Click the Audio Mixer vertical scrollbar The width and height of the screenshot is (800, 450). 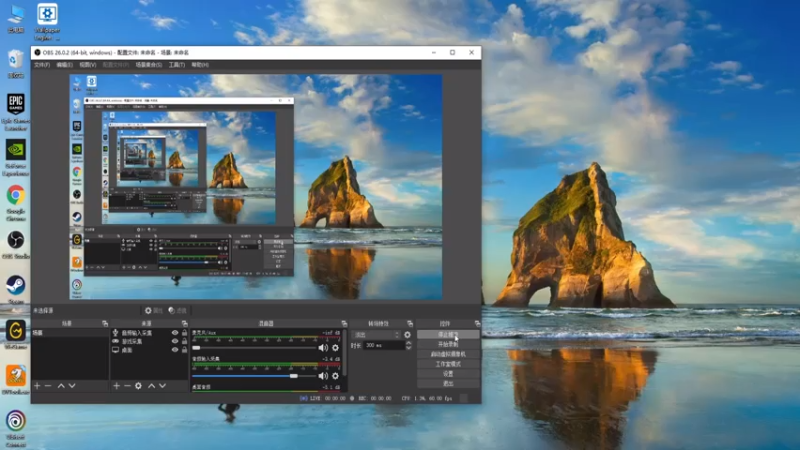[344, 352]
